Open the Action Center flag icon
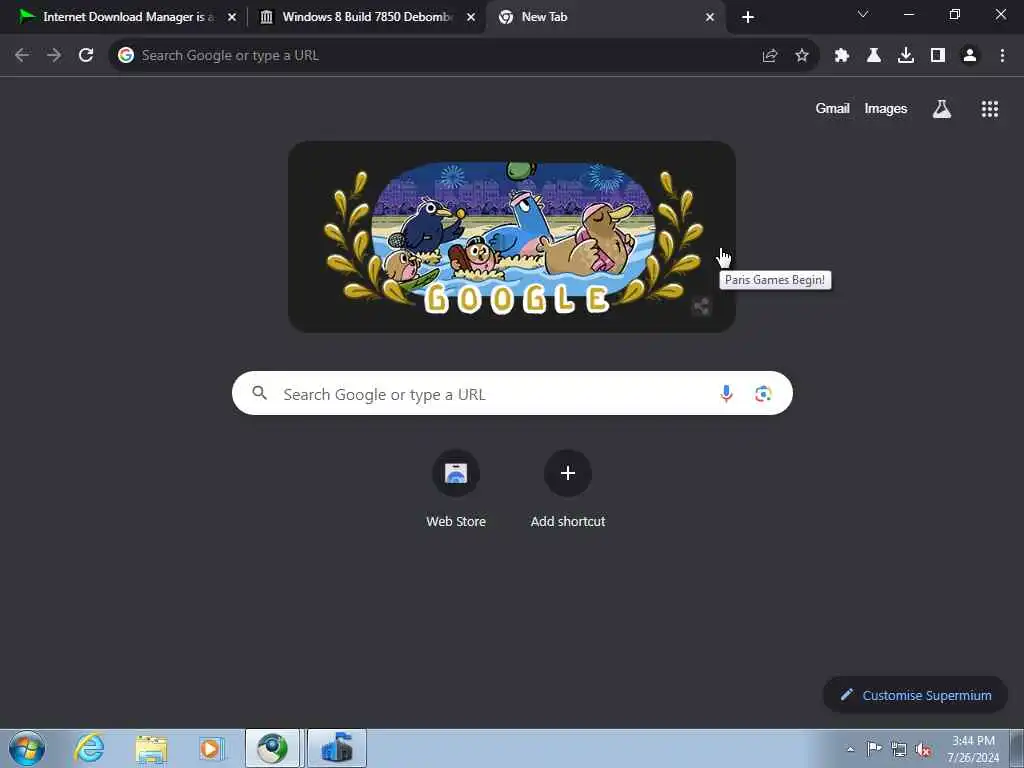 click(873, 749)
